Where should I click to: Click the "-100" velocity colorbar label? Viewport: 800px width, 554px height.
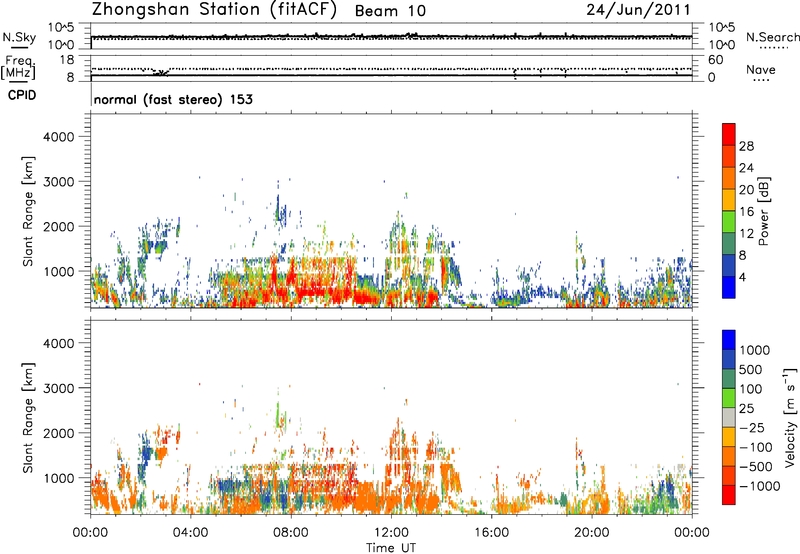pos(756,447)
